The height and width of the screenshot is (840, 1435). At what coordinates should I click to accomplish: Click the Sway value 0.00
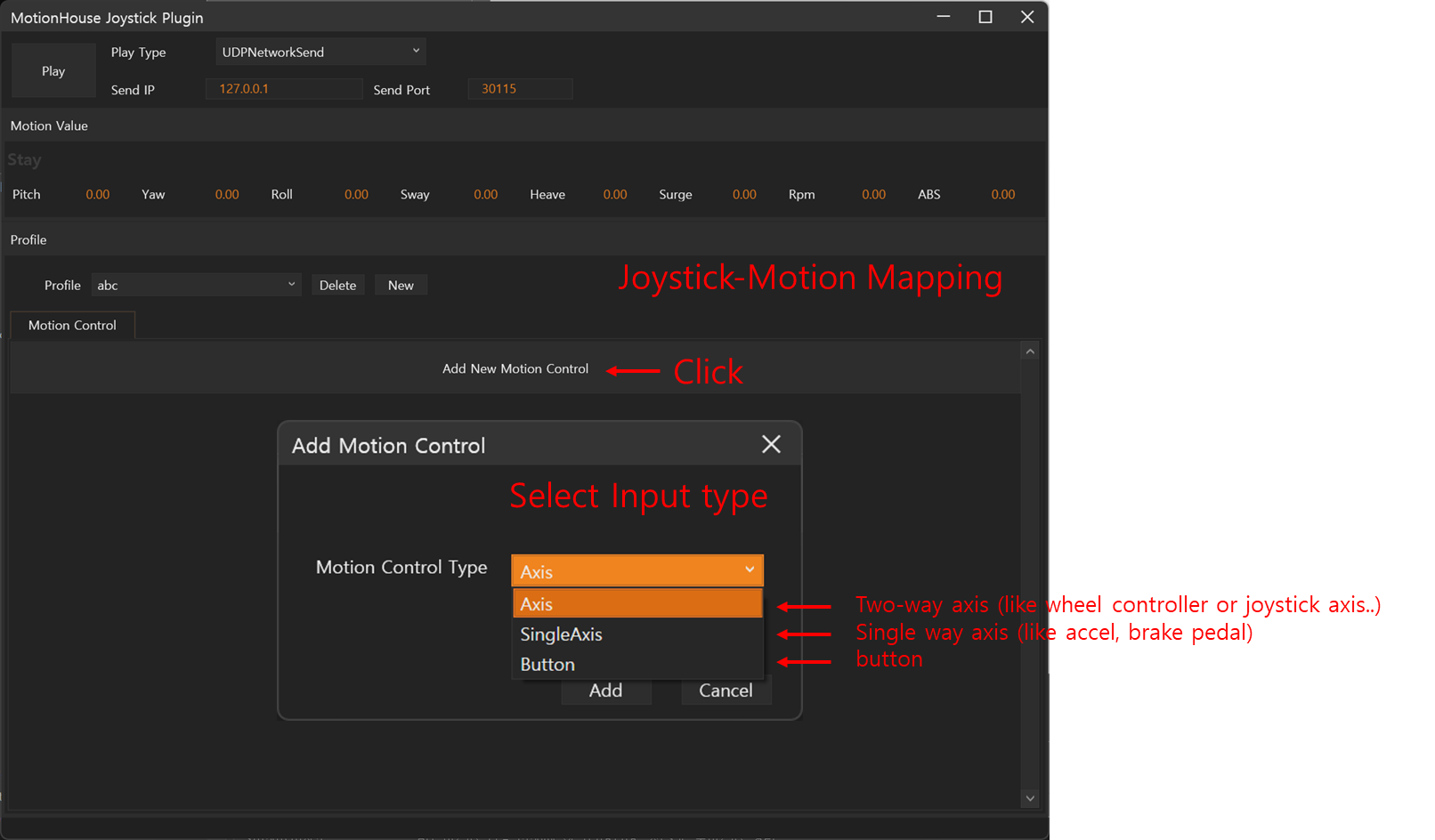tap(486, 194)
